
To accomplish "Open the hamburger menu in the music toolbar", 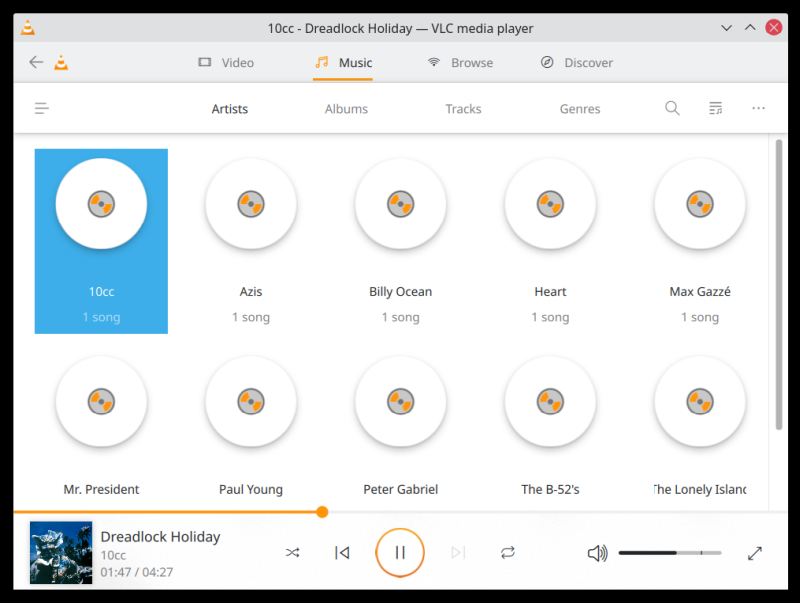I will pyautogui.click(x=42, y=108).
